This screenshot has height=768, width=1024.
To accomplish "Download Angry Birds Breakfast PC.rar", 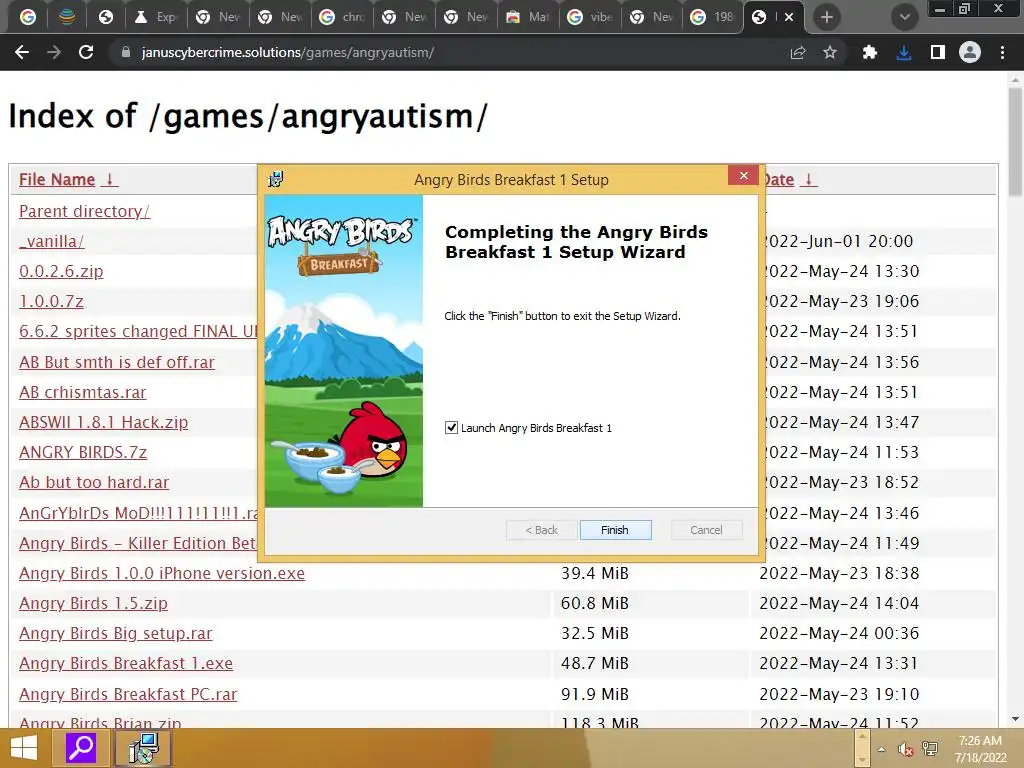I will [x=128, y=694].
